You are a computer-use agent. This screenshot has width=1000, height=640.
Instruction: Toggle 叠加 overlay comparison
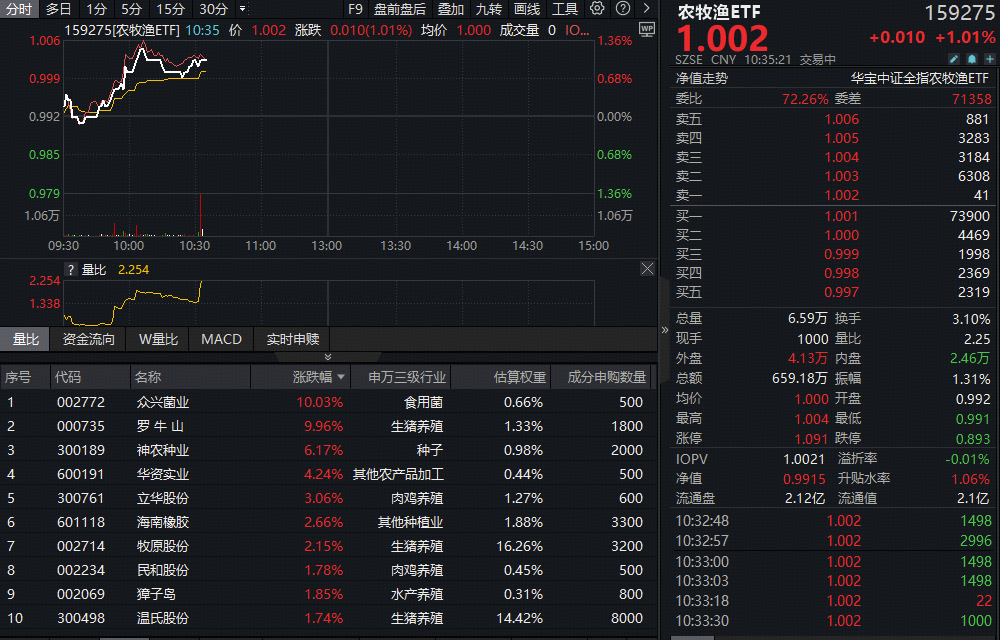point(451,9)
